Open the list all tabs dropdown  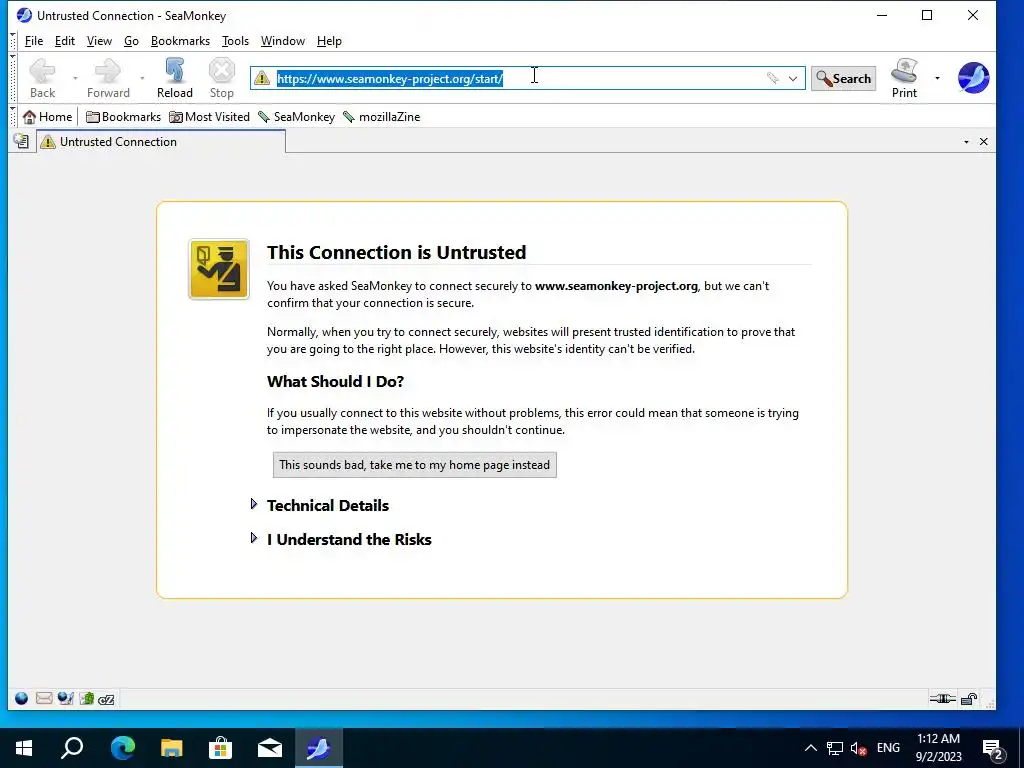point(966,142)
